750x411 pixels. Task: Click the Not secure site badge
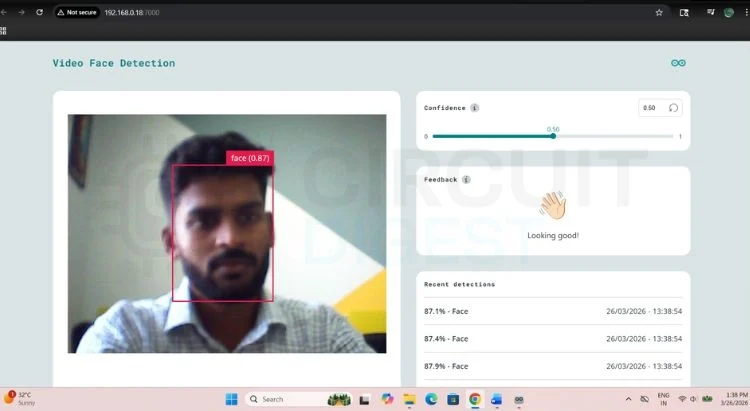77,12
